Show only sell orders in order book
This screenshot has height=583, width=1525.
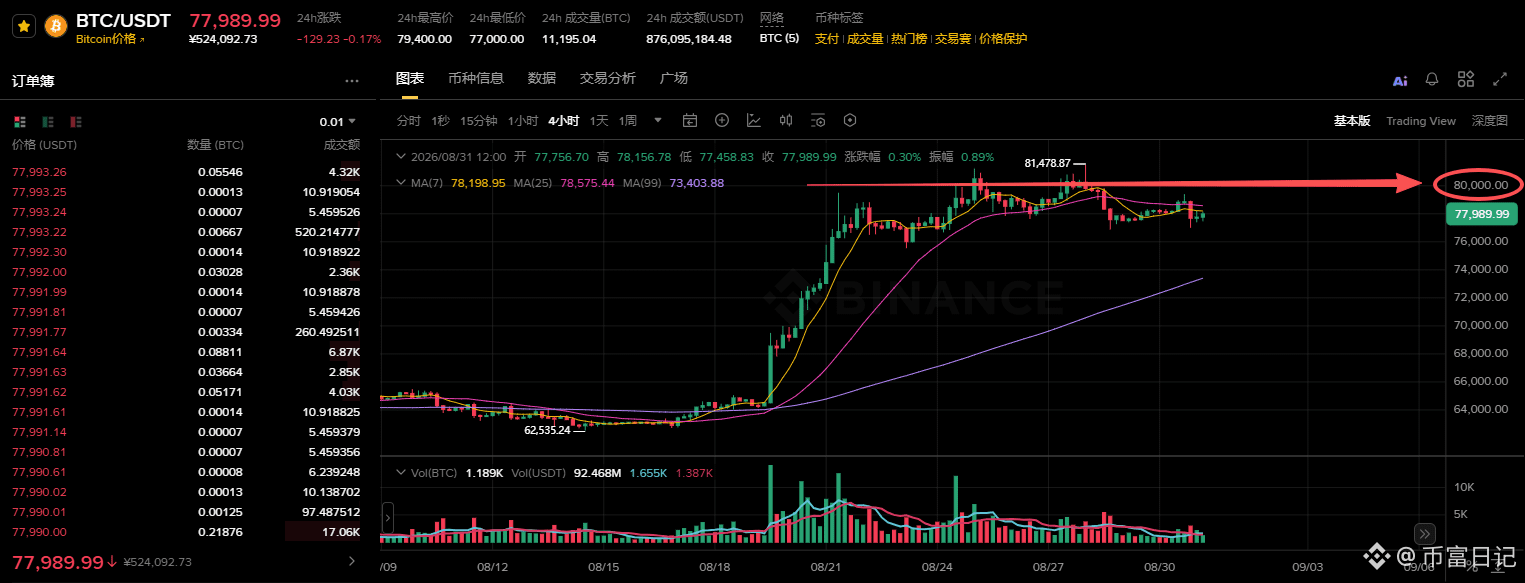[76, 122]
